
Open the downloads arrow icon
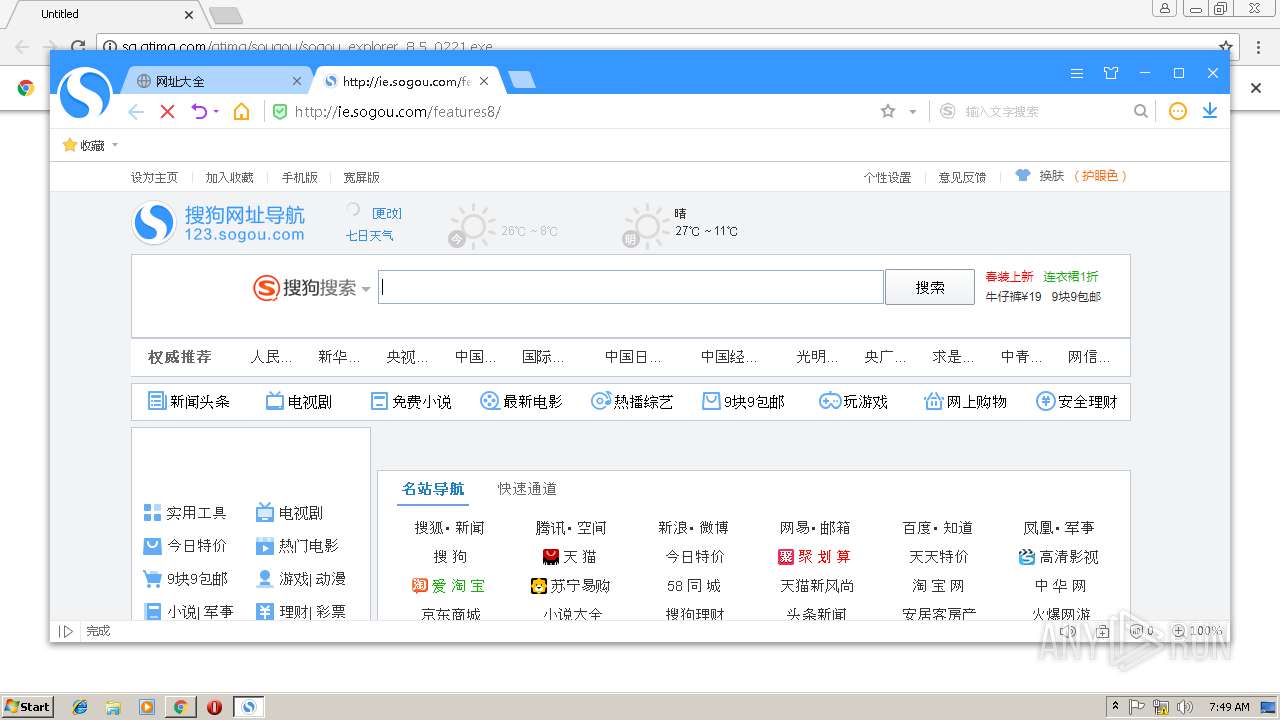click(1210, 111)
